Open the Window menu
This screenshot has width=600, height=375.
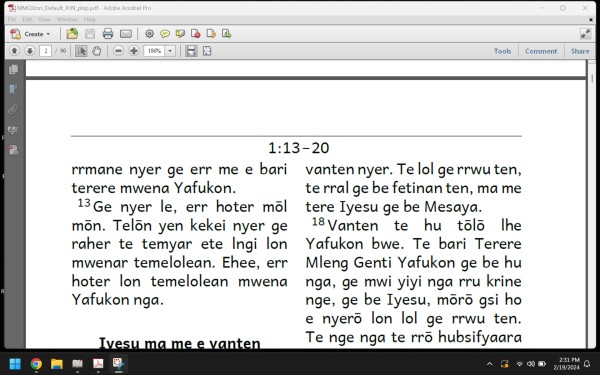click(67, 20)
